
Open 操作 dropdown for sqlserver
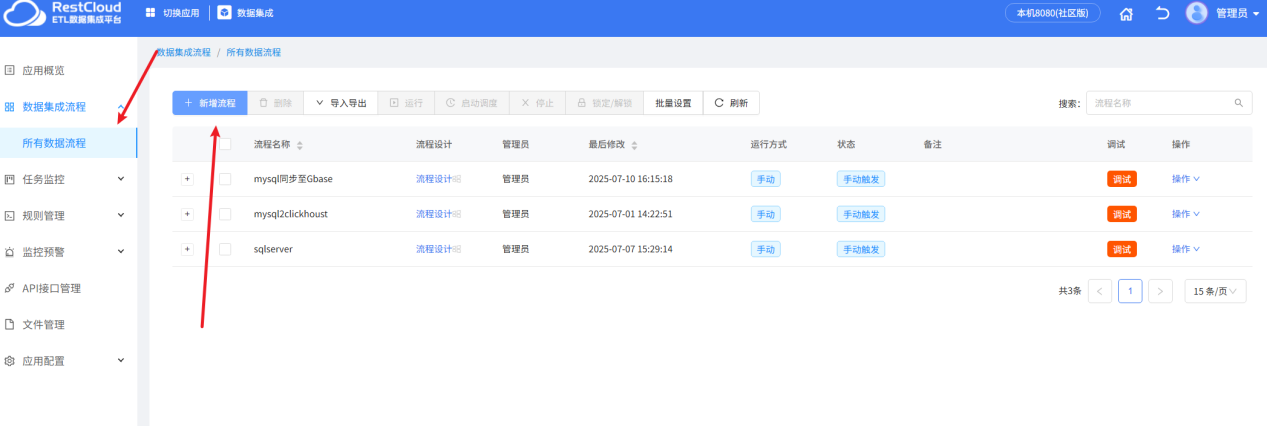pyautogui.click(x=1185, y=249)
